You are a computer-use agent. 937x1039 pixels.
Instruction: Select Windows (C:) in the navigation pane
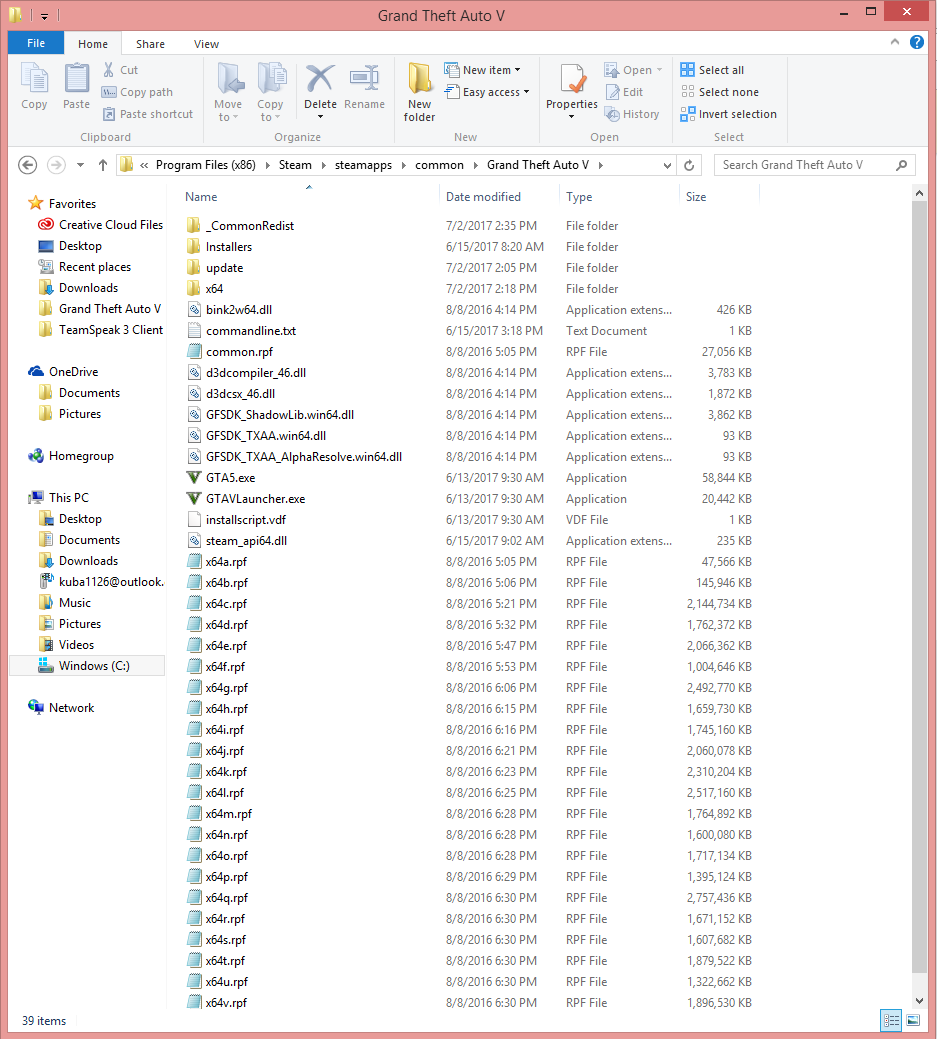pyautogui.click(x=87, y=666)
